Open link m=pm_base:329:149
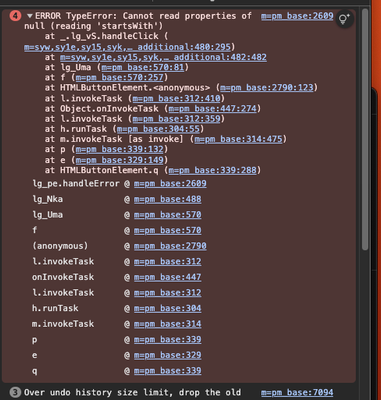The height and width of the screenshot is (400, 381). (119, 160)
